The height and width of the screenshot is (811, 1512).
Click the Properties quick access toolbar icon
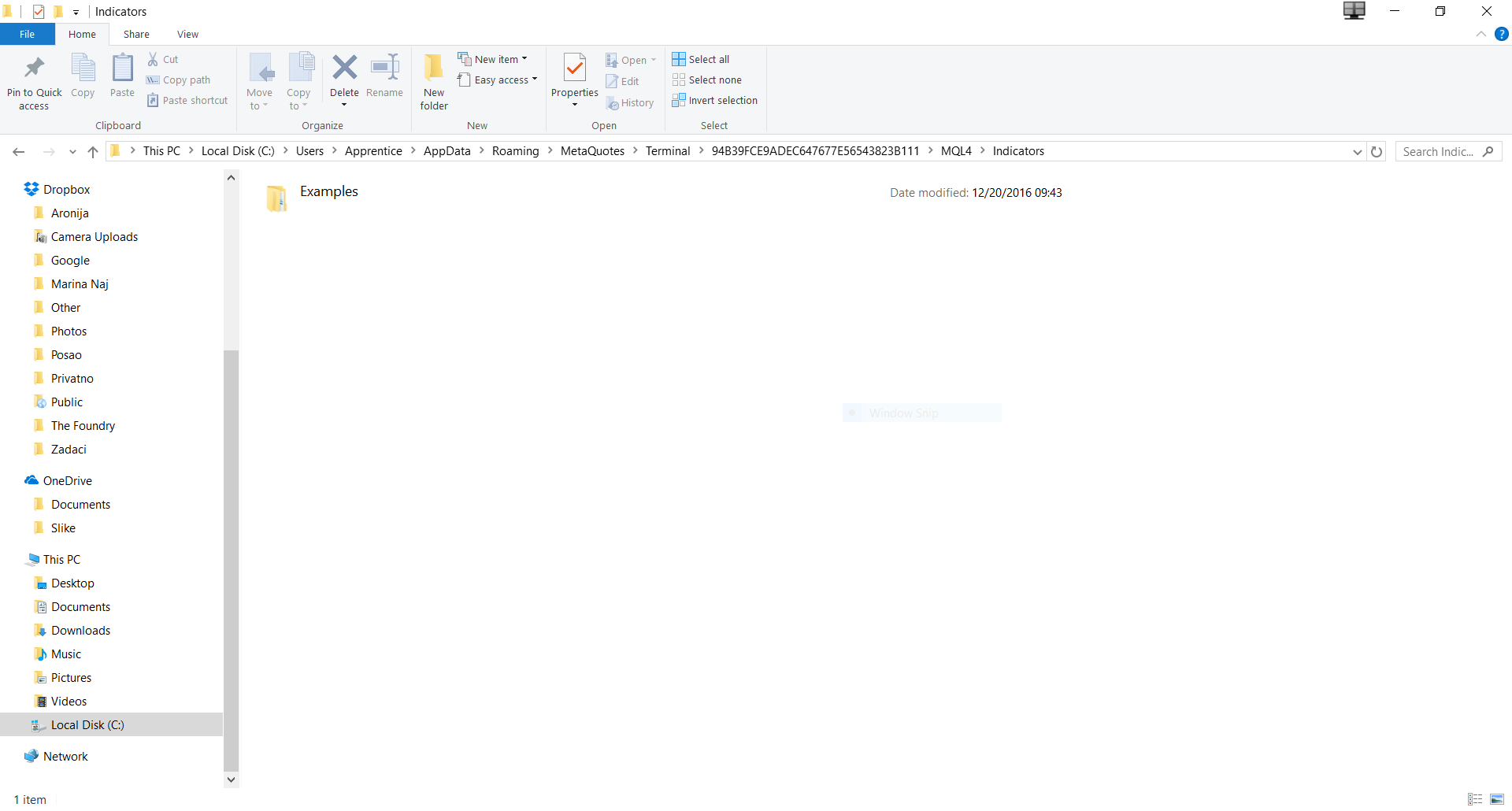(x=39, y=12)
